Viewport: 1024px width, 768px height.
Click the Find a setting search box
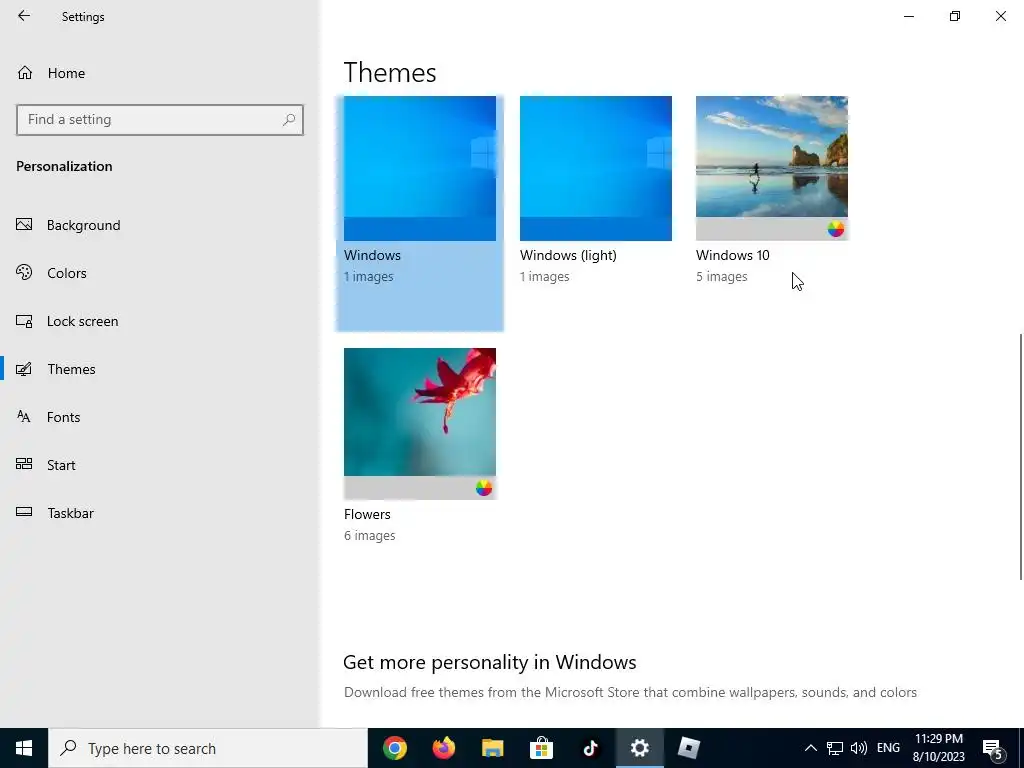[x=160, y=120]
